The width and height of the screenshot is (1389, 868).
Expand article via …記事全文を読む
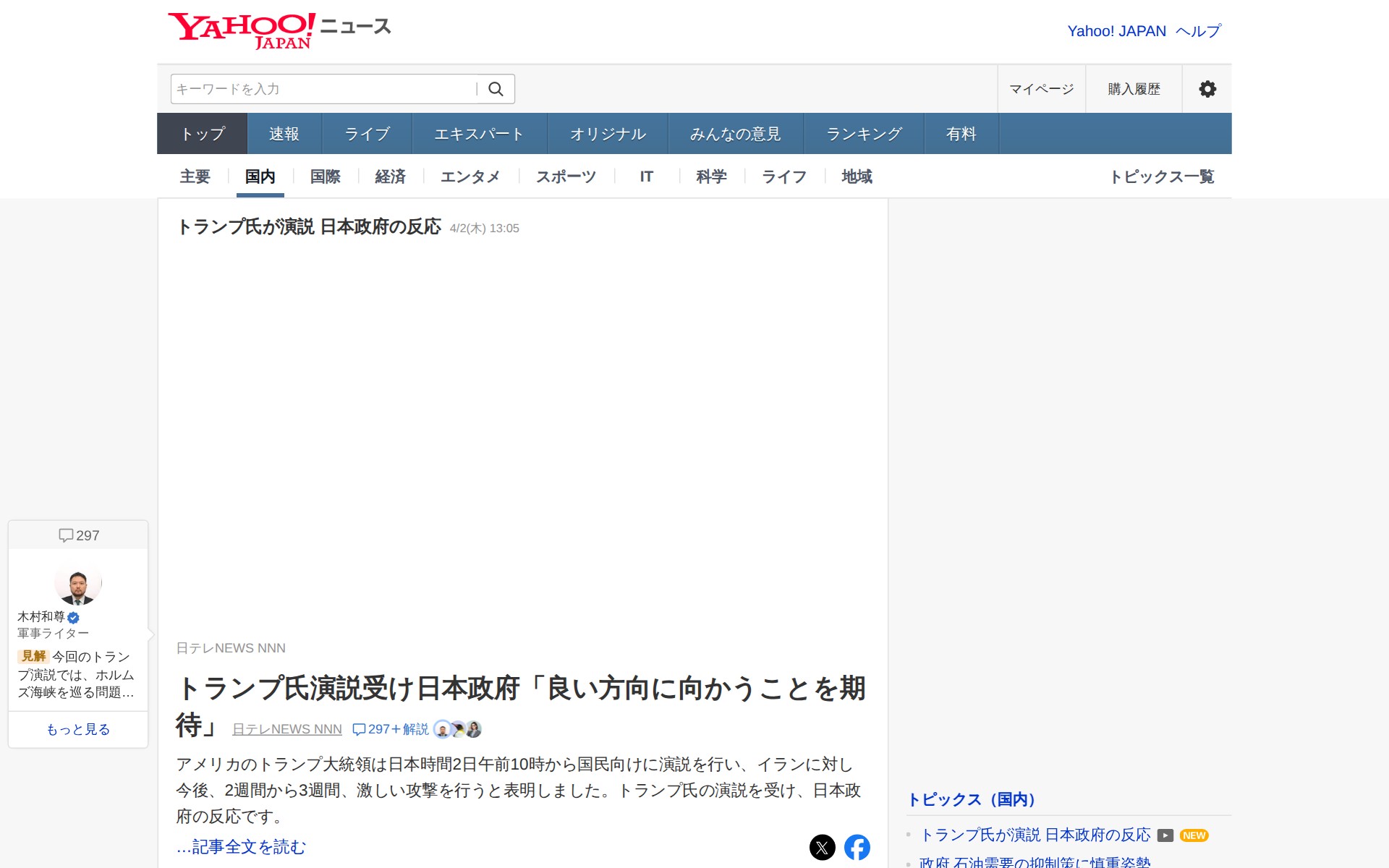point(241,847)
